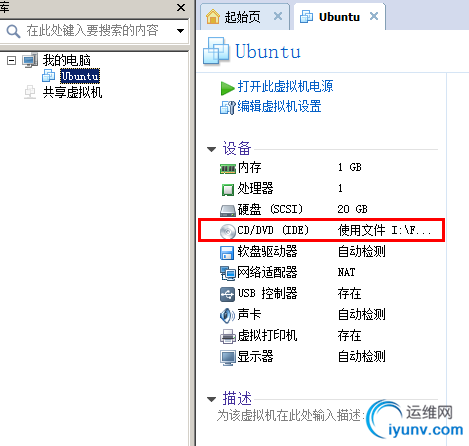This screenshot has height=446, width=469.
Task: Click the 声卡 sound card label
Action: [x=249, y=314]
